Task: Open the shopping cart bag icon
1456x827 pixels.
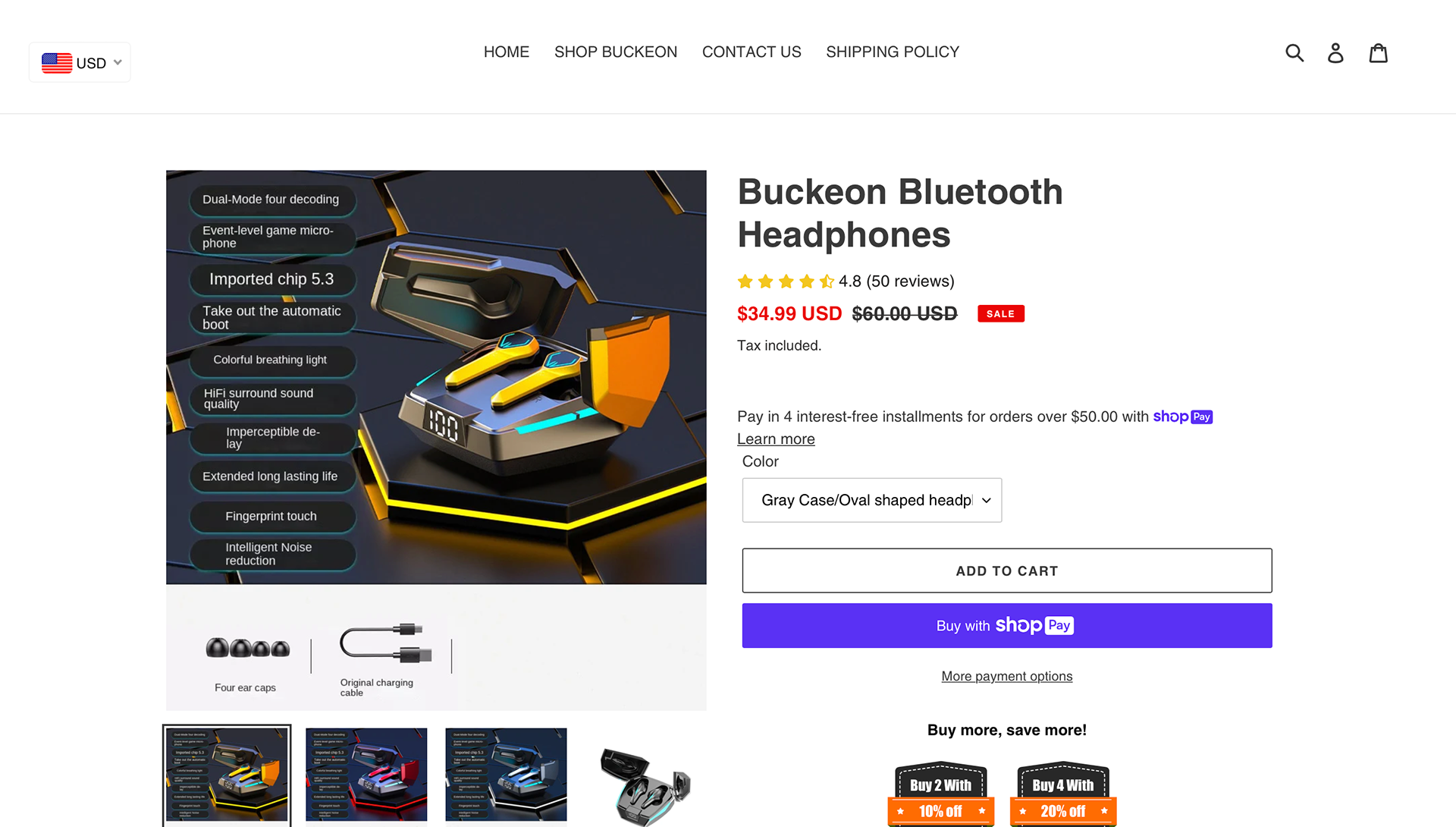Action: click(1379, 52)
